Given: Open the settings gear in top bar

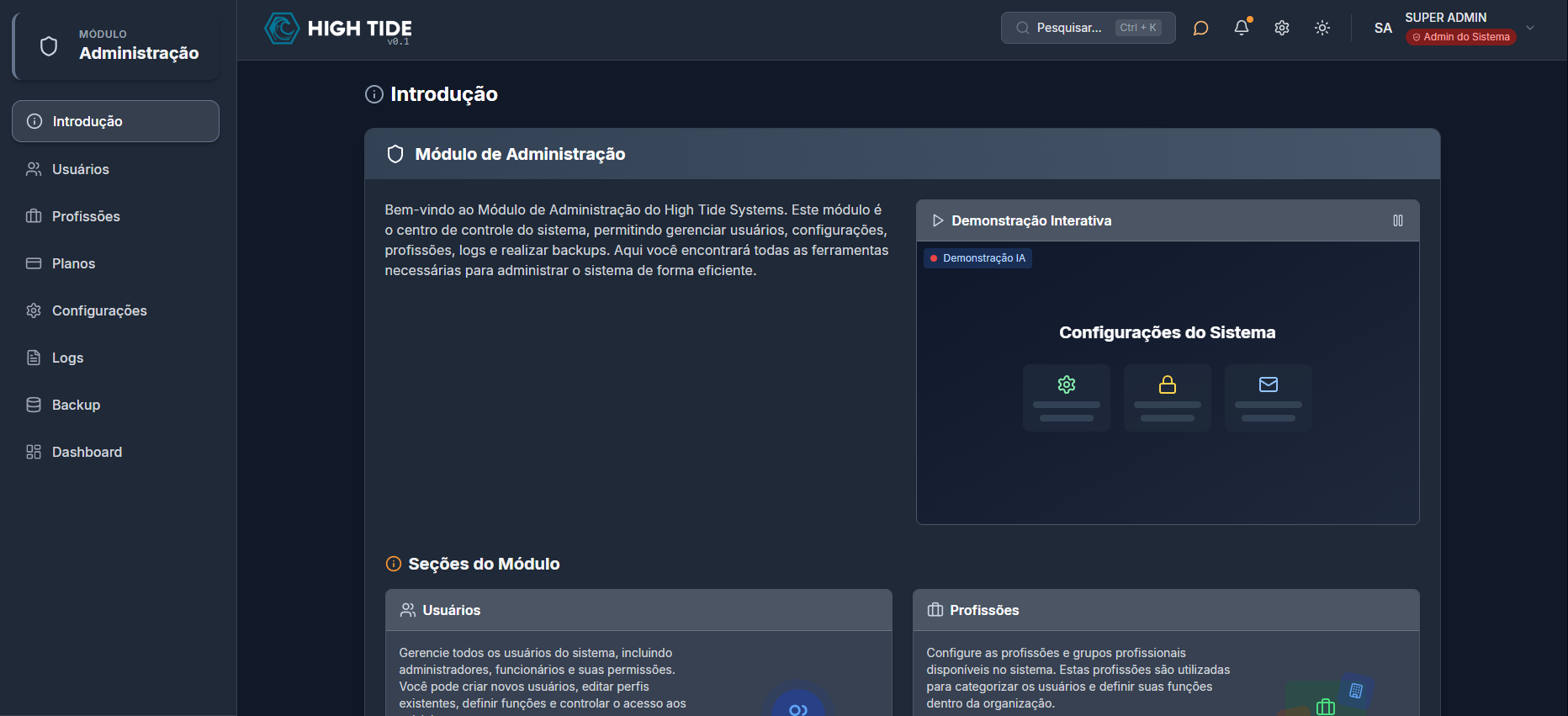Looking at the screenshot, I should [x=1282, y=28].
